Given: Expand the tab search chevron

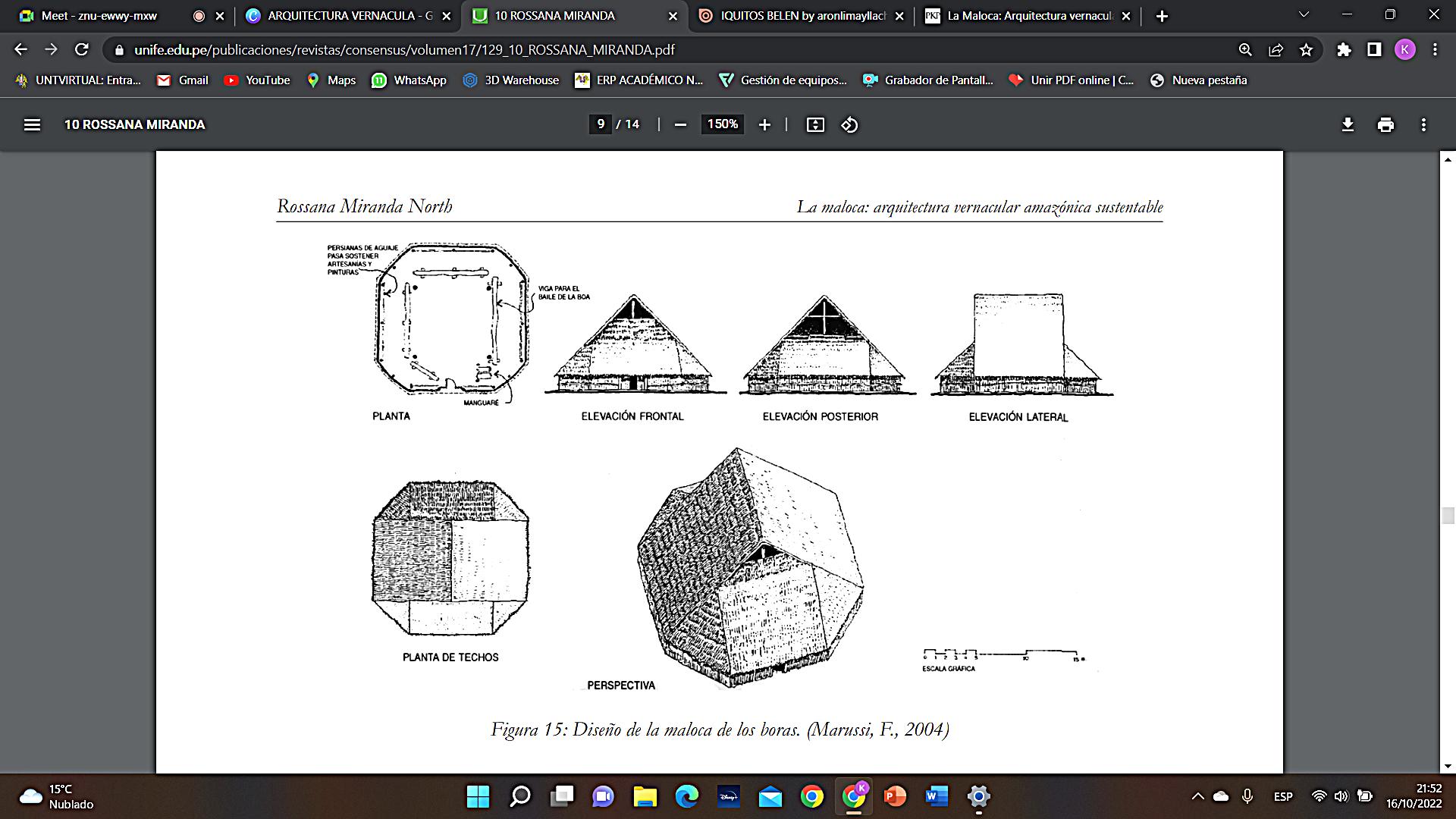Looking at the screenshot, I should 1304,15.
